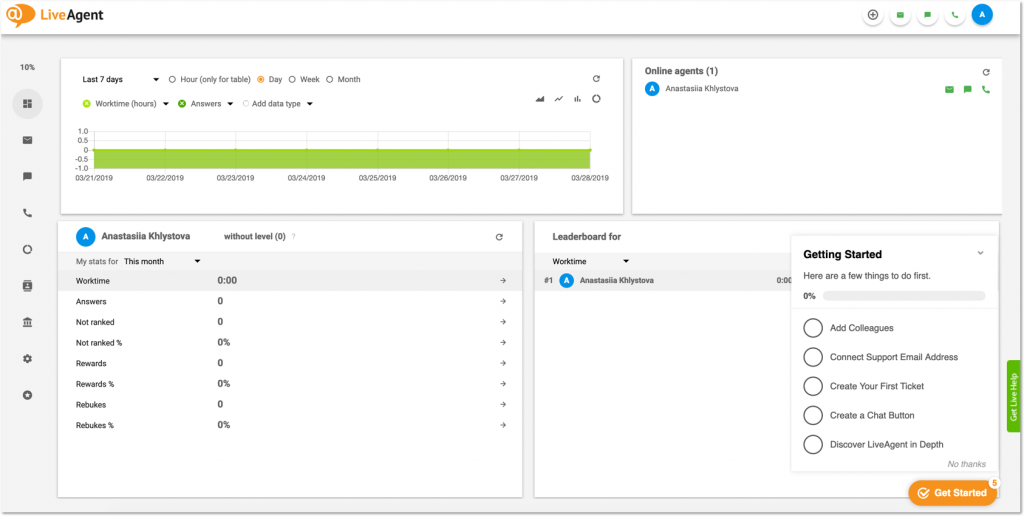This screenshot has height=516, width=1024.
Task: Switch to bar chart view
Action: coord(577,99)
